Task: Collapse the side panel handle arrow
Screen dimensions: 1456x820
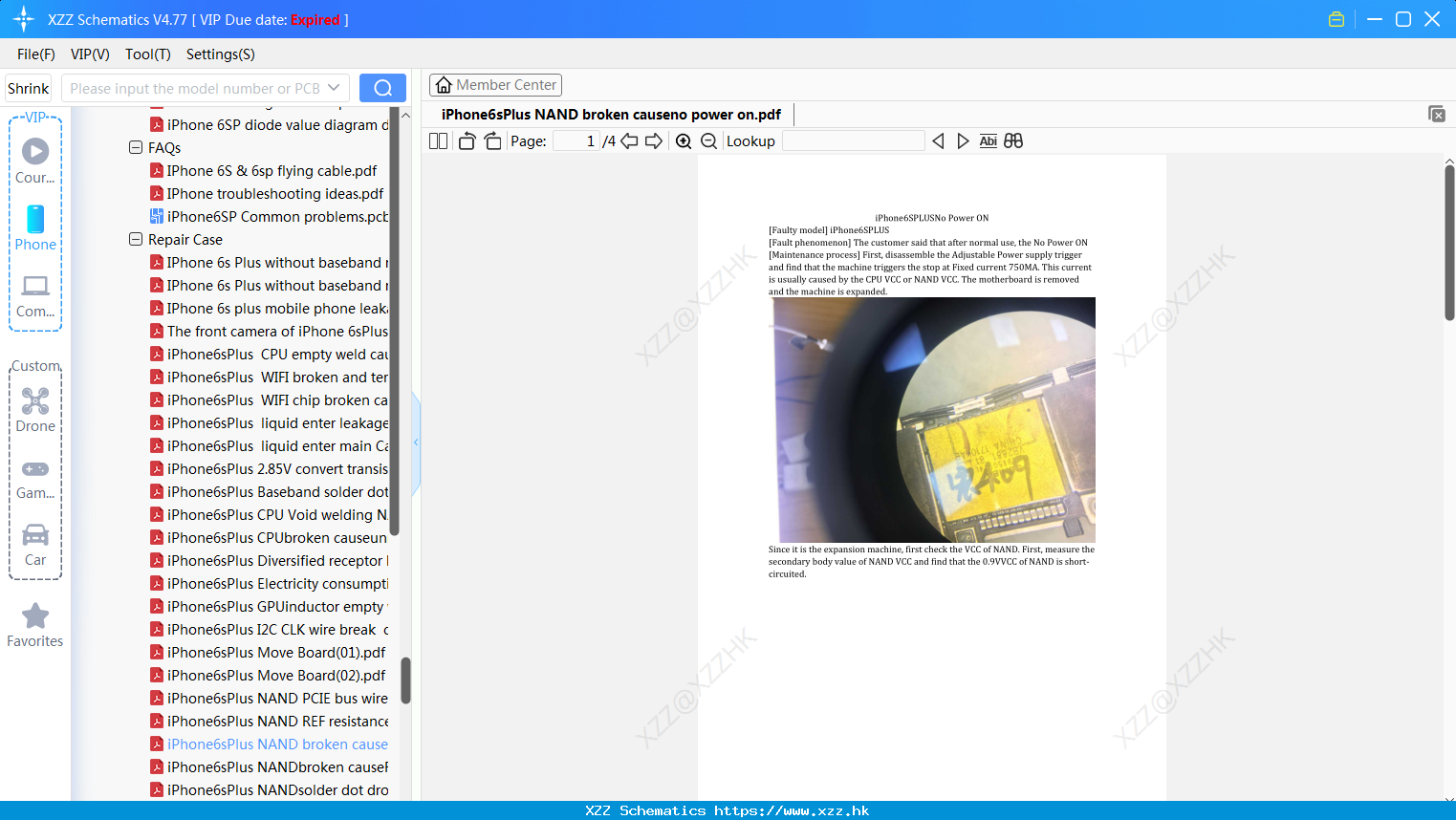Action: pos(416,442)
